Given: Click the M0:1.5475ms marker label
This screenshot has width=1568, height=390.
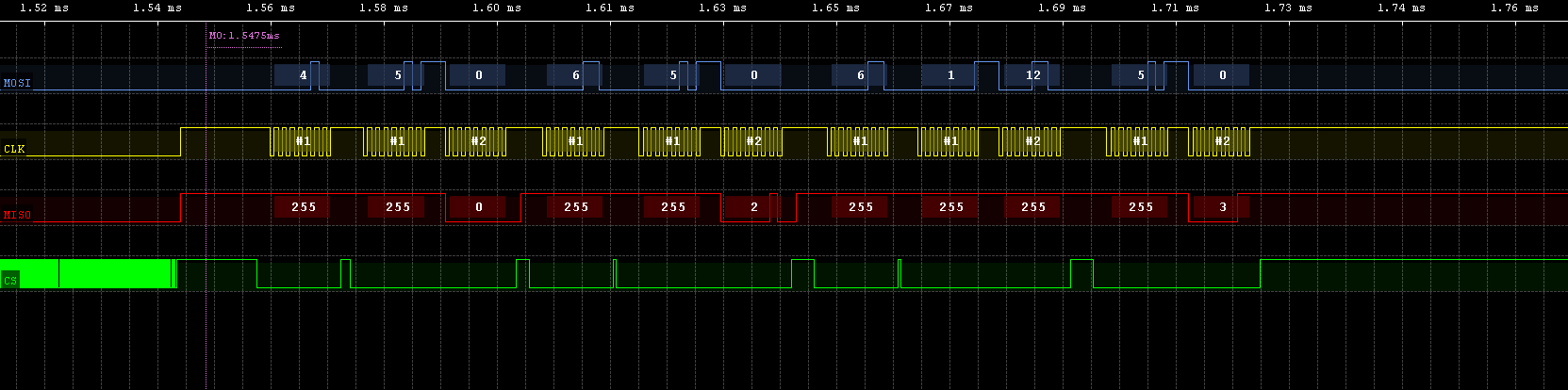Looking at the screenshot, I should (244, 37).
